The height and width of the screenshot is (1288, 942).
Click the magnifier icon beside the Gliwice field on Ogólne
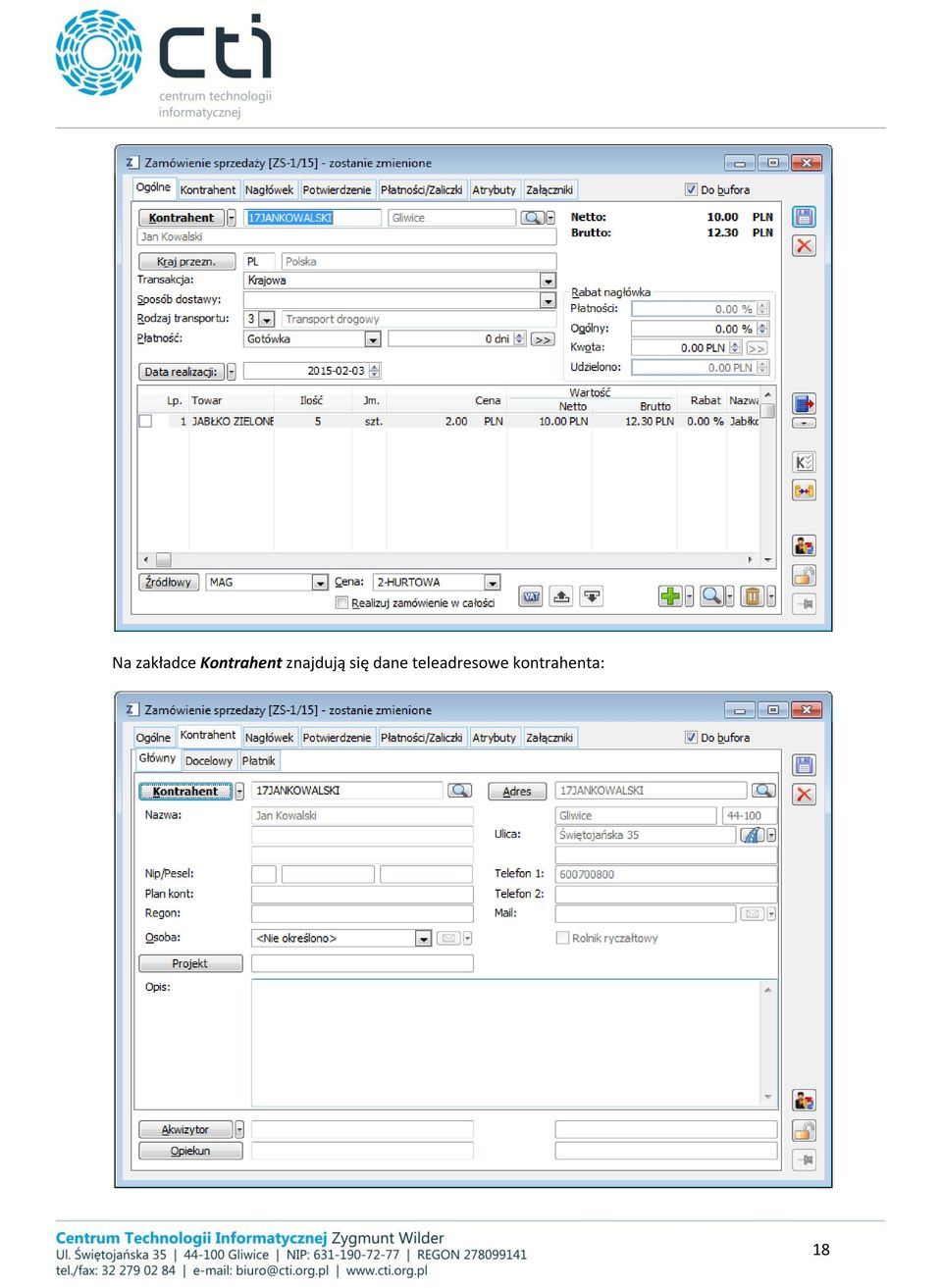[532, 218]
